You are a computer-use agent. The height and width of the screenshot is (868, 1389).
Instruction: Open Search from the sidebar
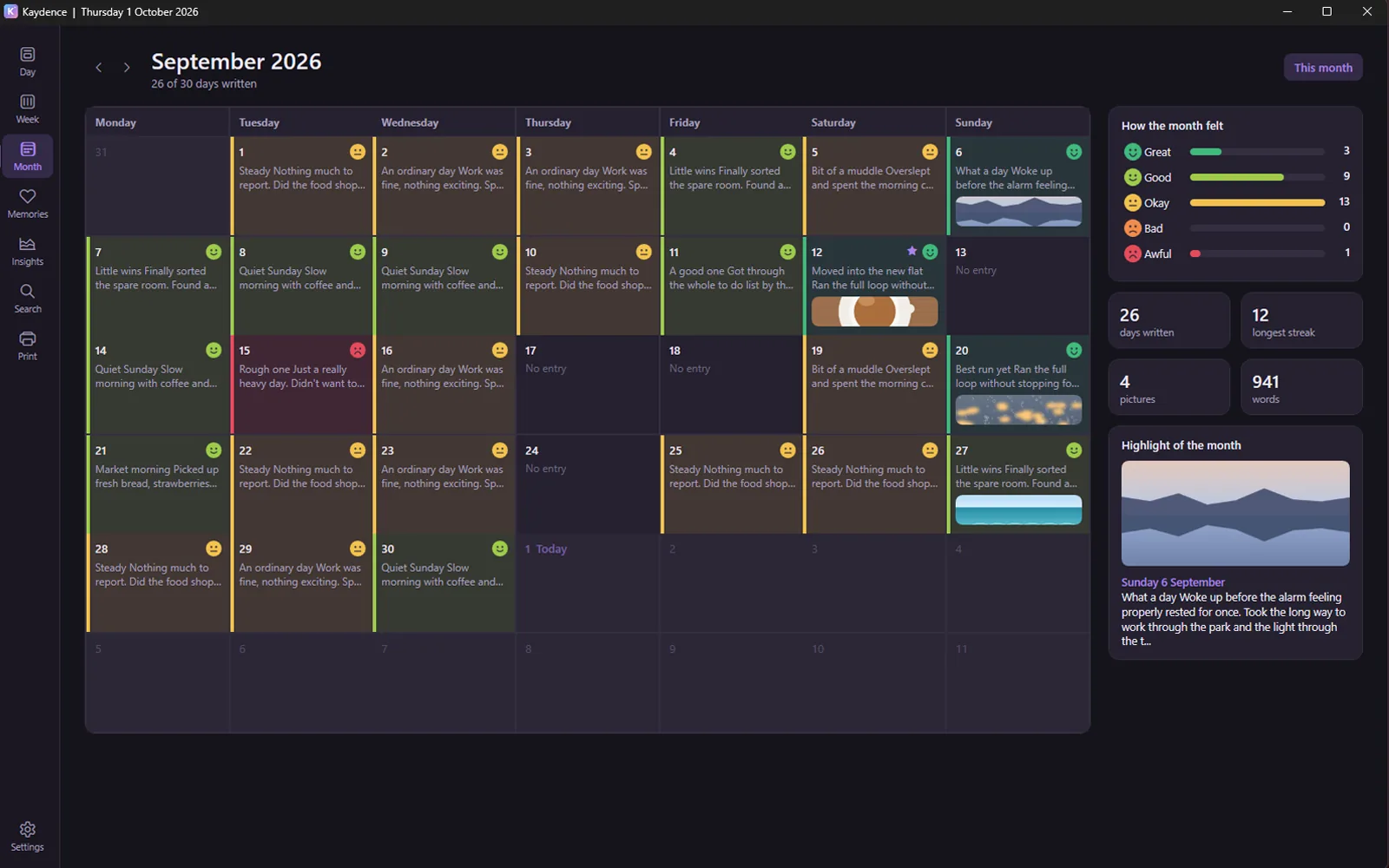point(28,298)
